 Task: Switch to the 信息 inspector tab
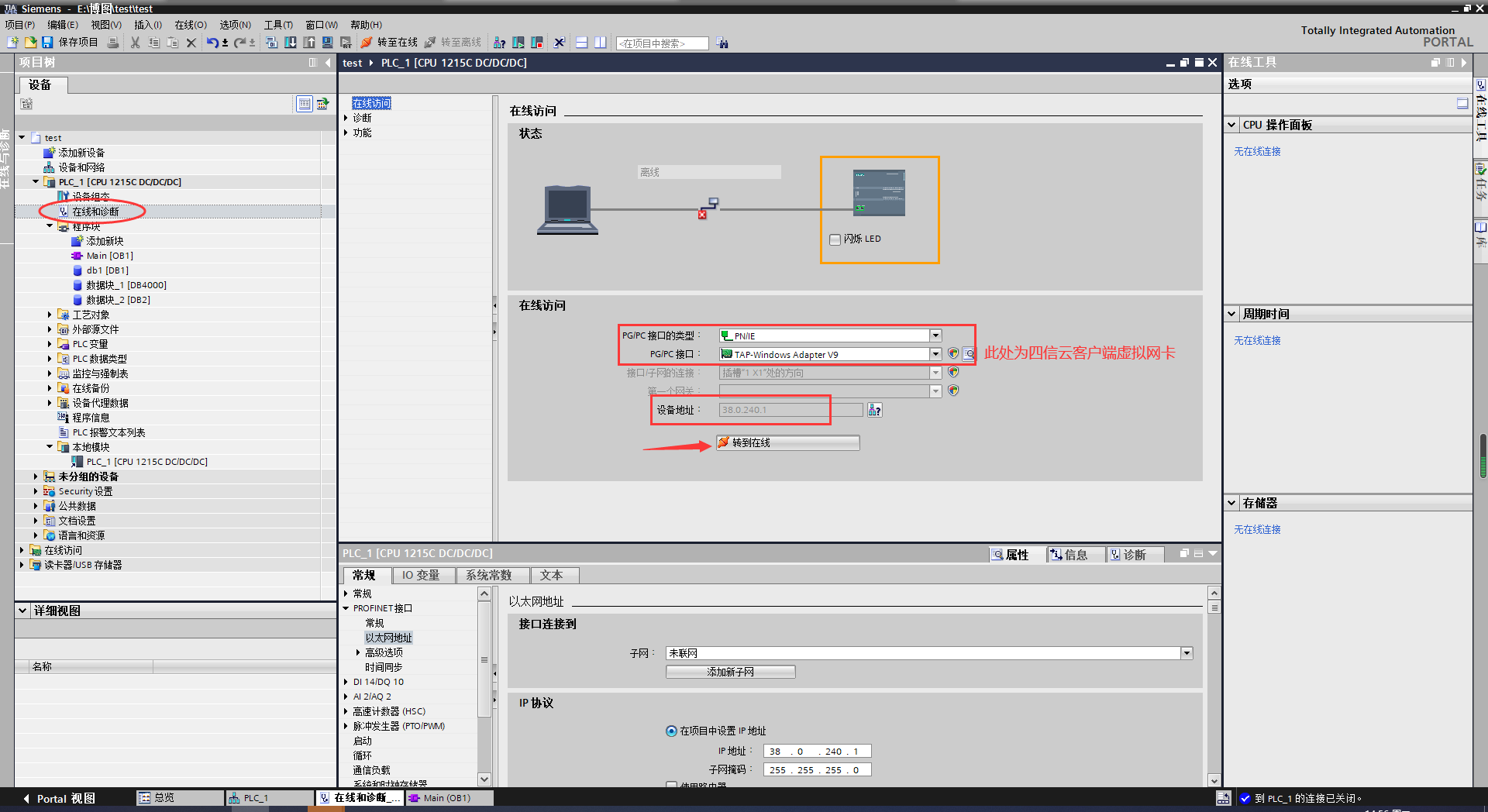coord(1075,555)
